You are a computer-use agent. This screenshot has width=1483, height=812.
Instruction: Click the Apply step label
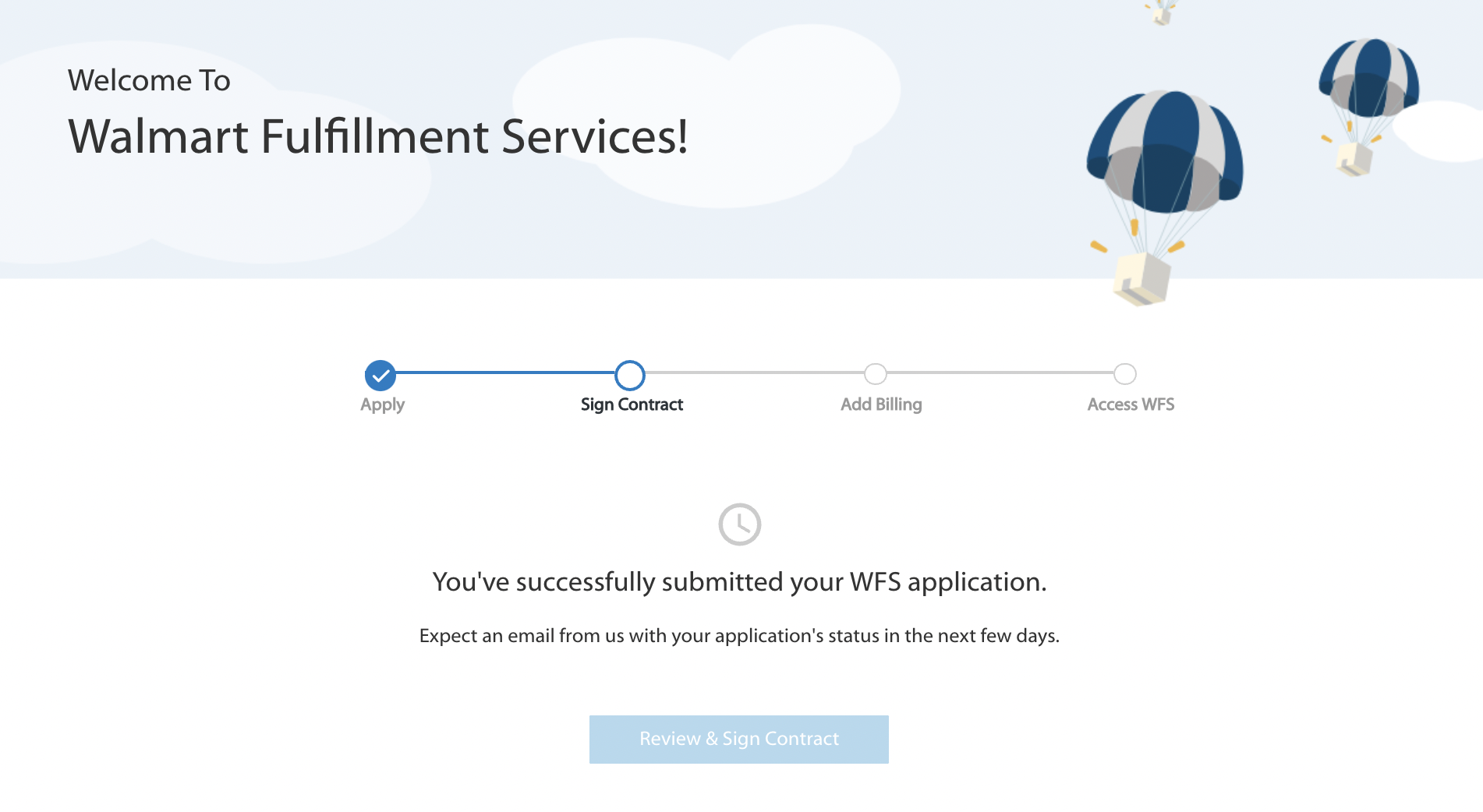pos(382,405)
